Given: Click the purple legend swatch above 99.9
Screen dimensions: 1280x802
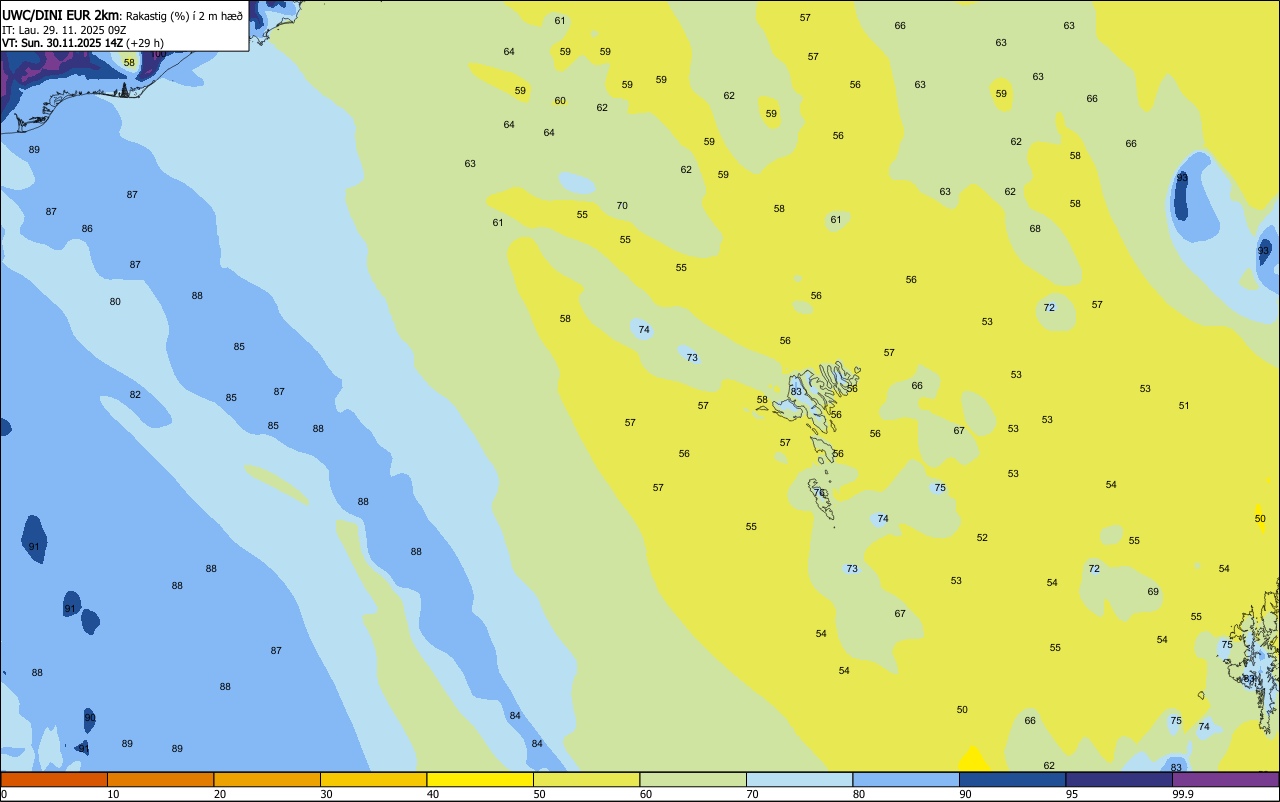Looking at the screenshot, I should pyautogui.click(x=1226, y=779).
